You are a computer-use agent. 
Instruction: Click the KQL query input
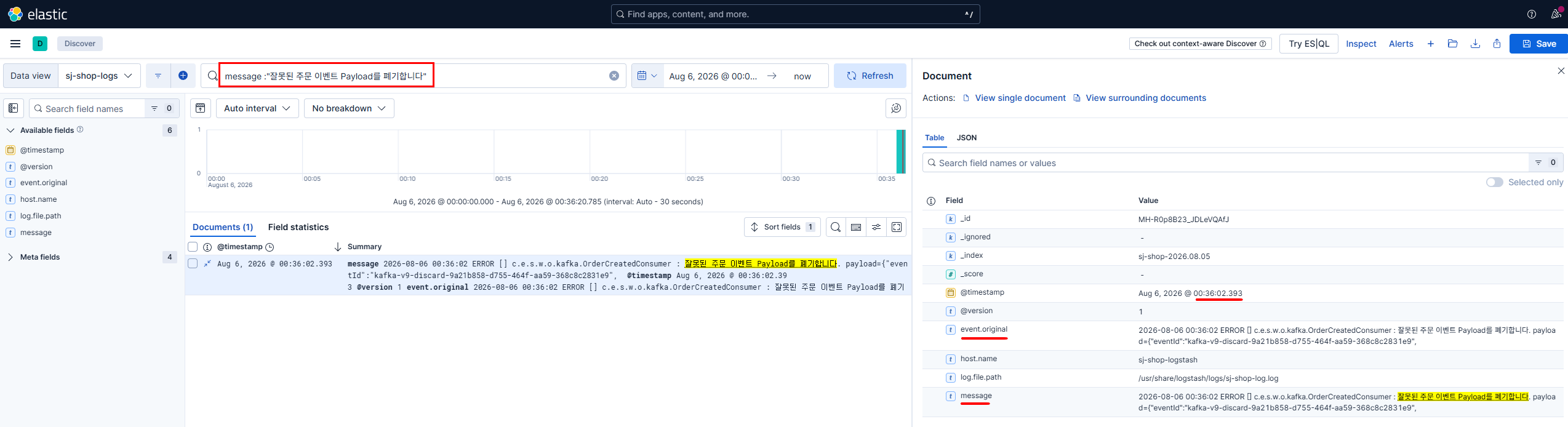(x=412, y=76)
